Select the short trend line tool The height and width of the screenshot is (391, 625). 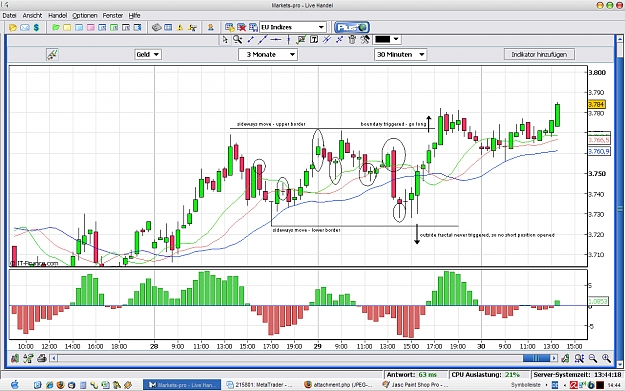pyautogui.click(x=250, y=39)
